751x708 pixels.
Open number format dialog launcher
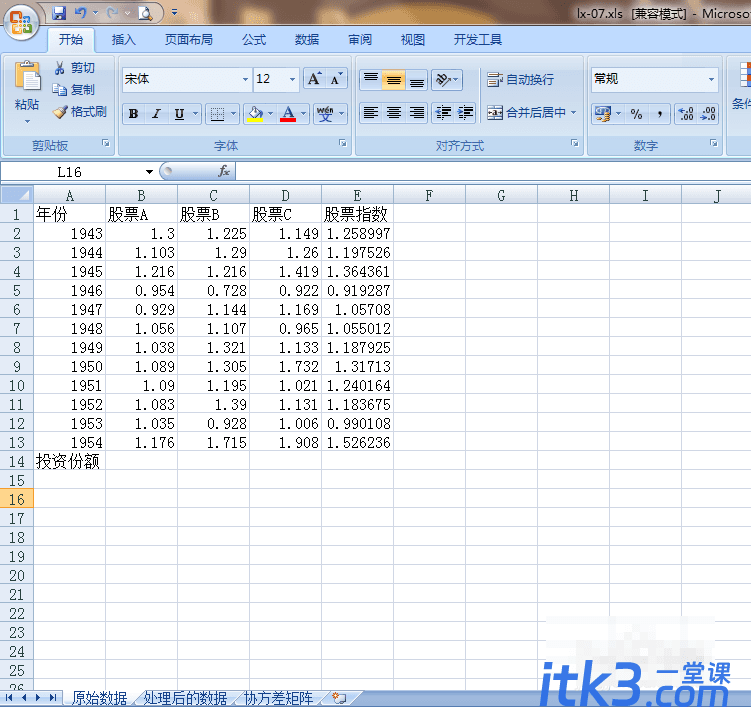click(x=714, y=143)
